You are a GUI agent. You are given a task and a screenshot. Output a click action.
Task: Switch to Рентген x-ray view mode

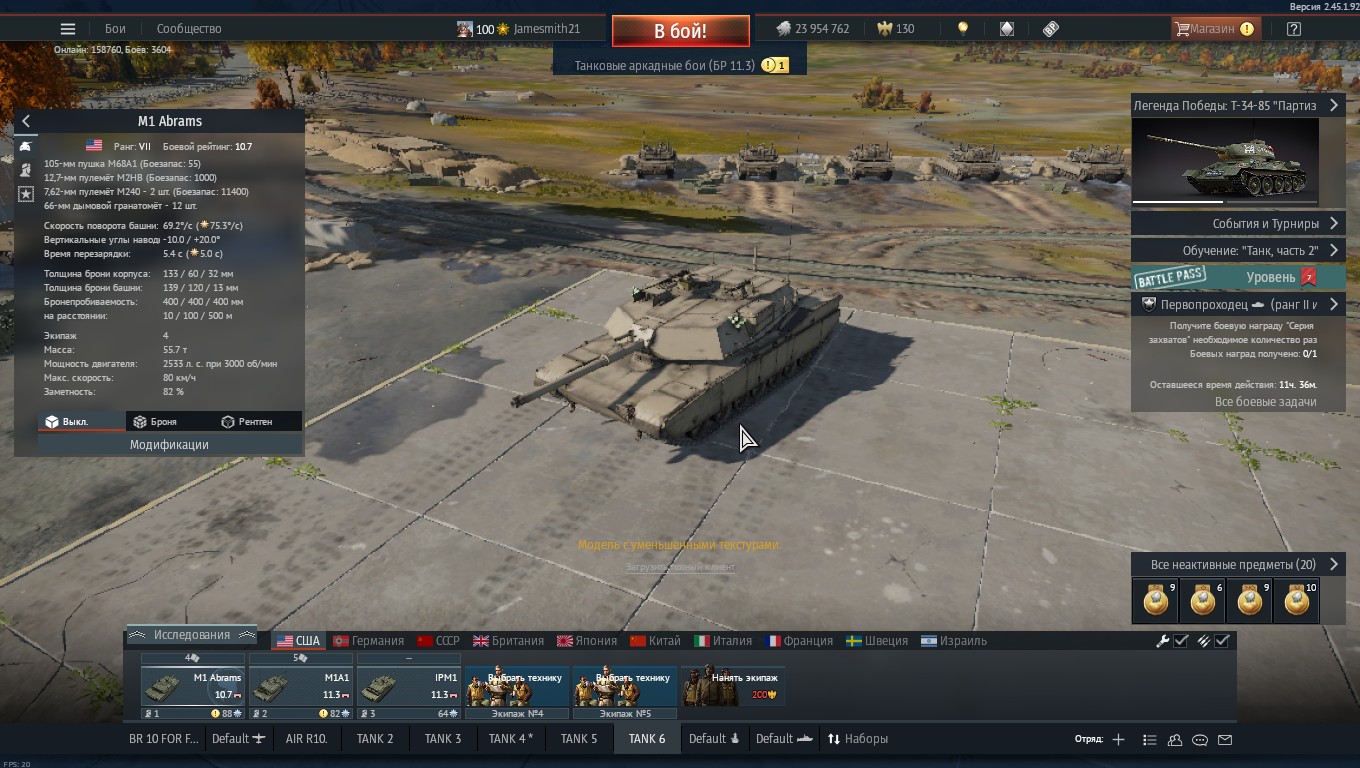246,422
